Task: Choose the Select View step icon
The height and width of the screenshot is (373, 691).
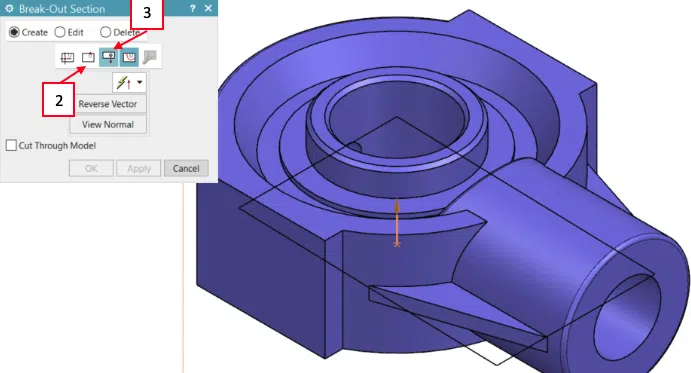Action: pyautogui.click(x=67, y=57)
